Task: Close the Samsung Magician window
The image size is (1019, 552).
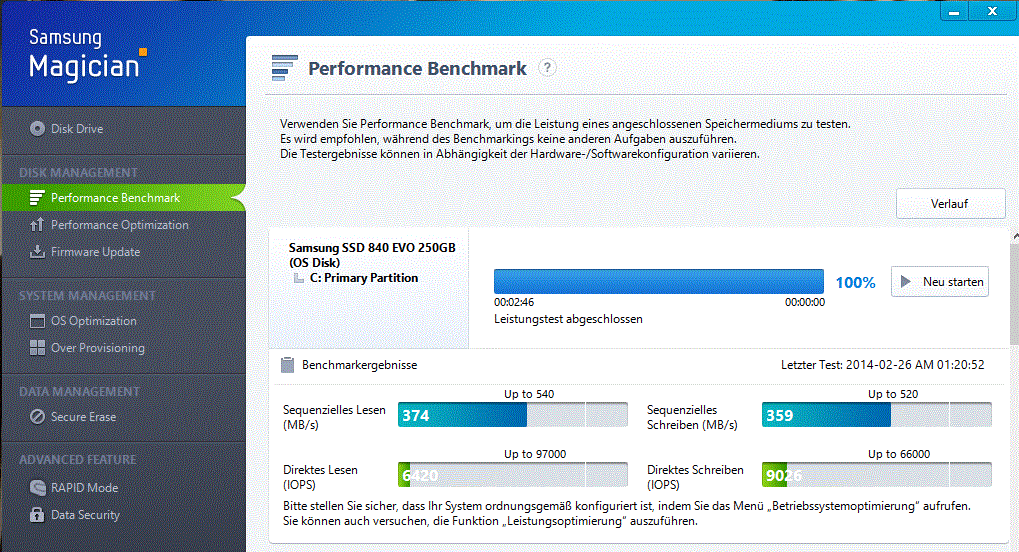Action: [x=992, y=11]
